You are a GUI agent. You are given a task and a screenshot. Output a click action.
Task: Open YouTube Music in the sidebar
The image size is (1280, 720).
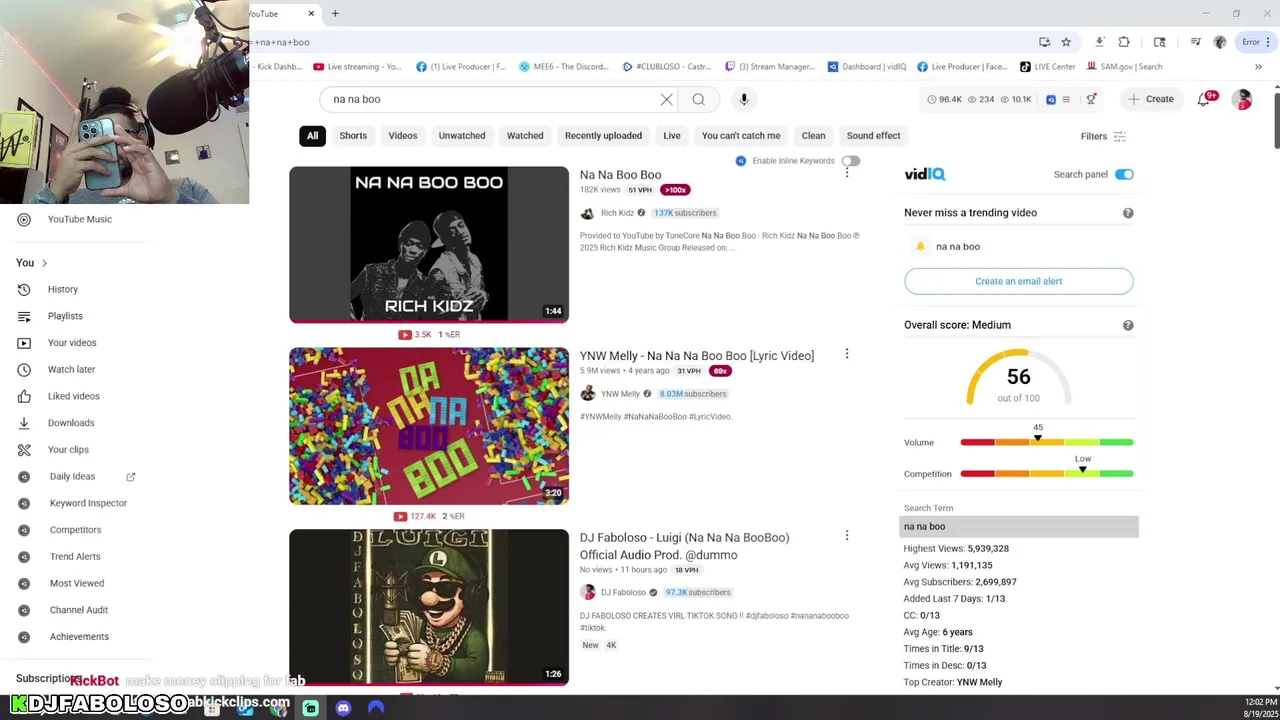pos(80,219)
